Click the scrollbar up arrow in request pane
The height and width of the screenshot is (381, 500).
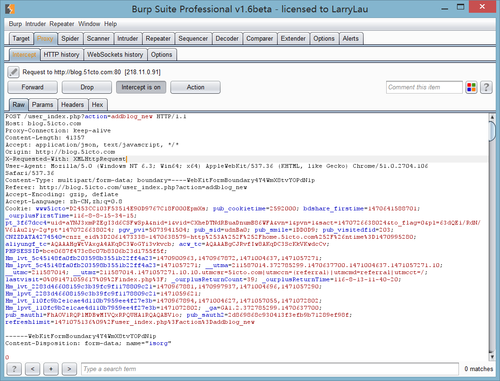coord(492,117)
